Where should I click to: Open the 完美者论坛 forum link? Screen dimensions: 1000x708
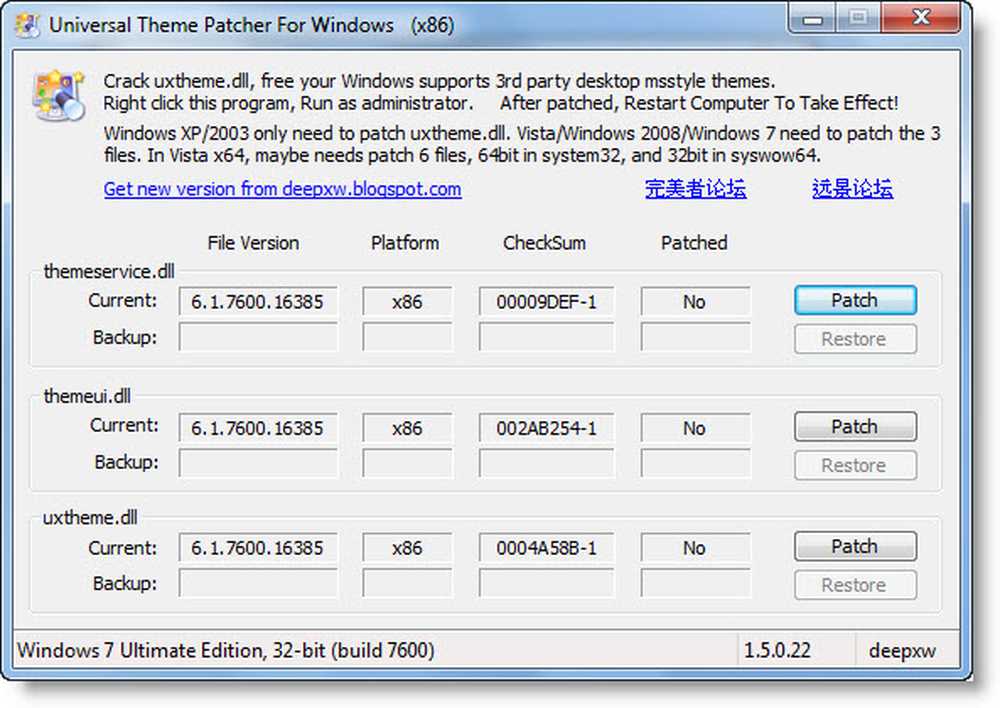(695, 189)
